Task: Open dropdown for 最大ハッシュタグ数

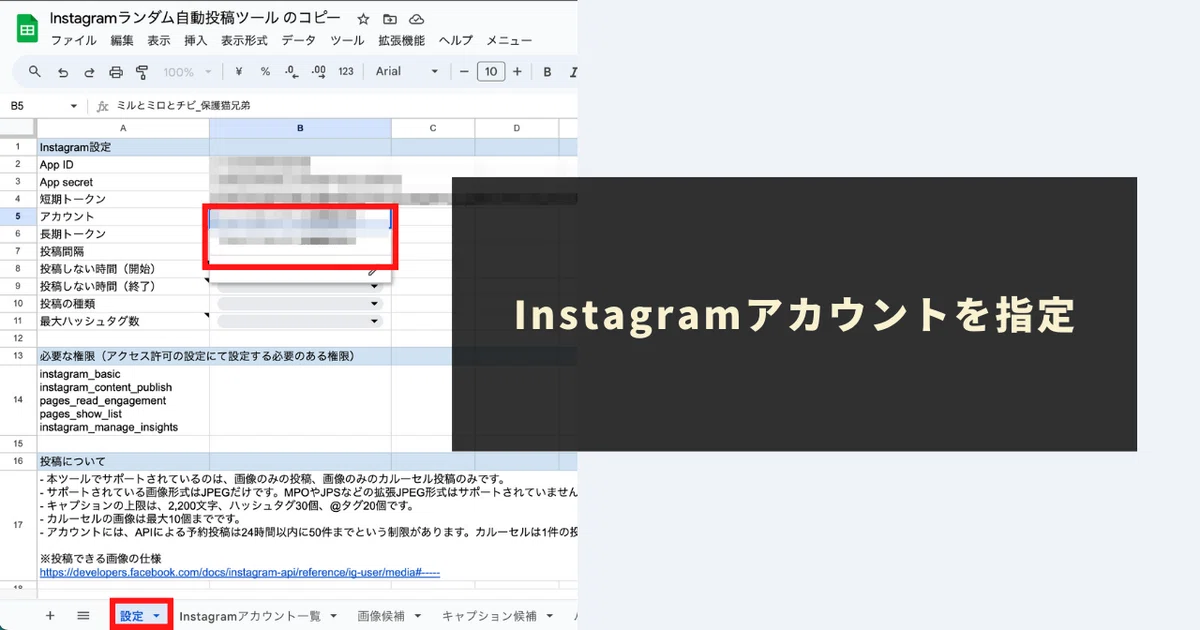Action: tap(375, 321)
